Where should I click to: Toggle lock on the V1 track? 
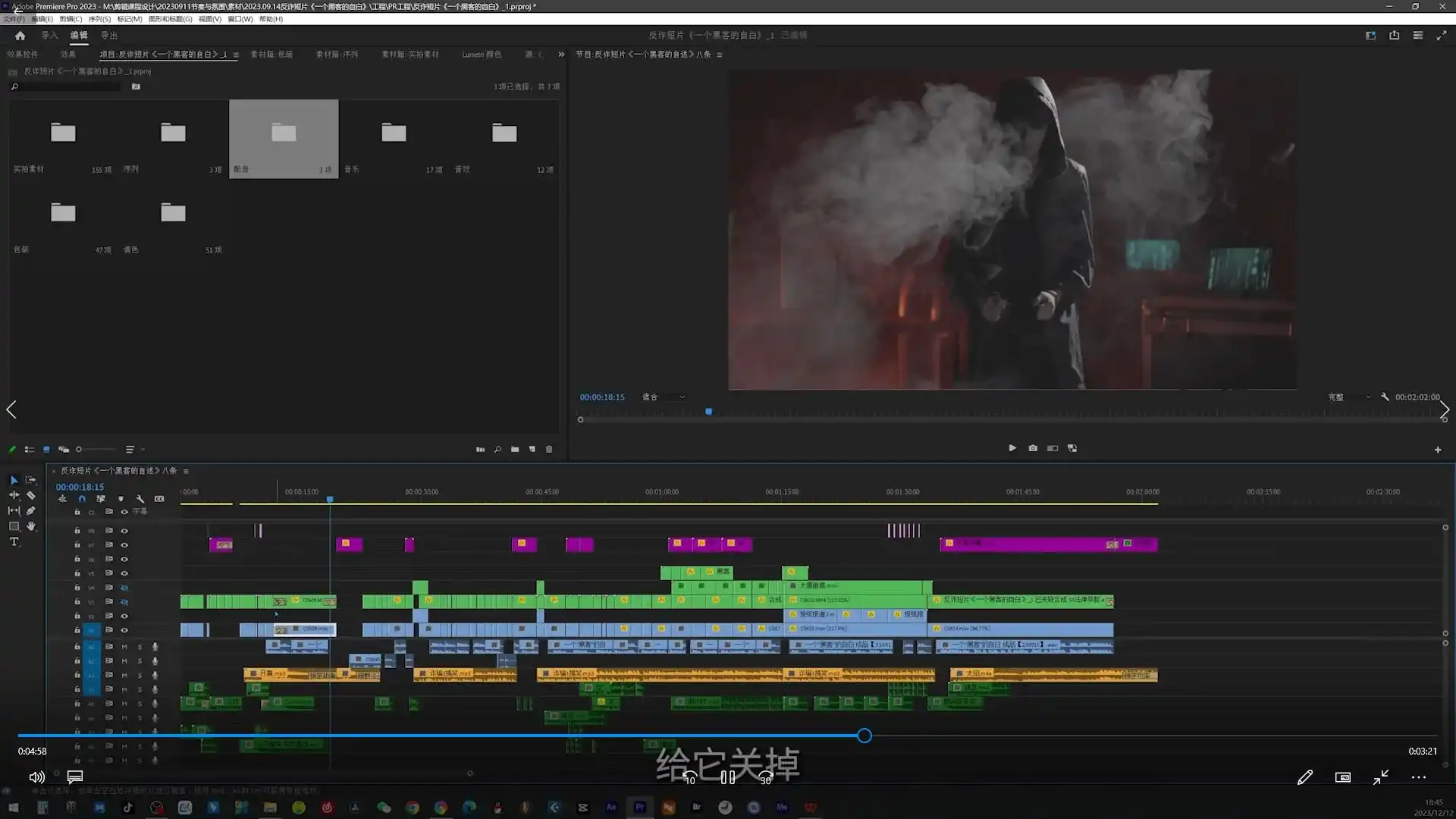tap(77, 630)
